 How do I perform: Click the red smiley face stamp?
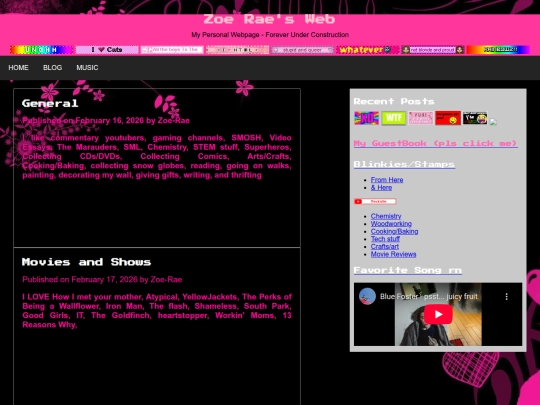point(448,118)
